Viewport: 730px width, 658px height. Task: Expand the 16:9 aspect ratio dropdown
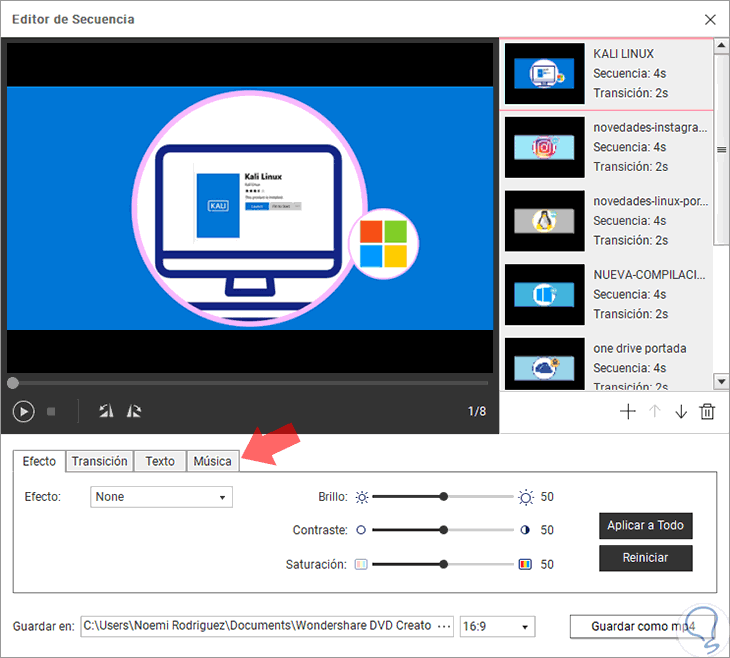coord(497,627)
